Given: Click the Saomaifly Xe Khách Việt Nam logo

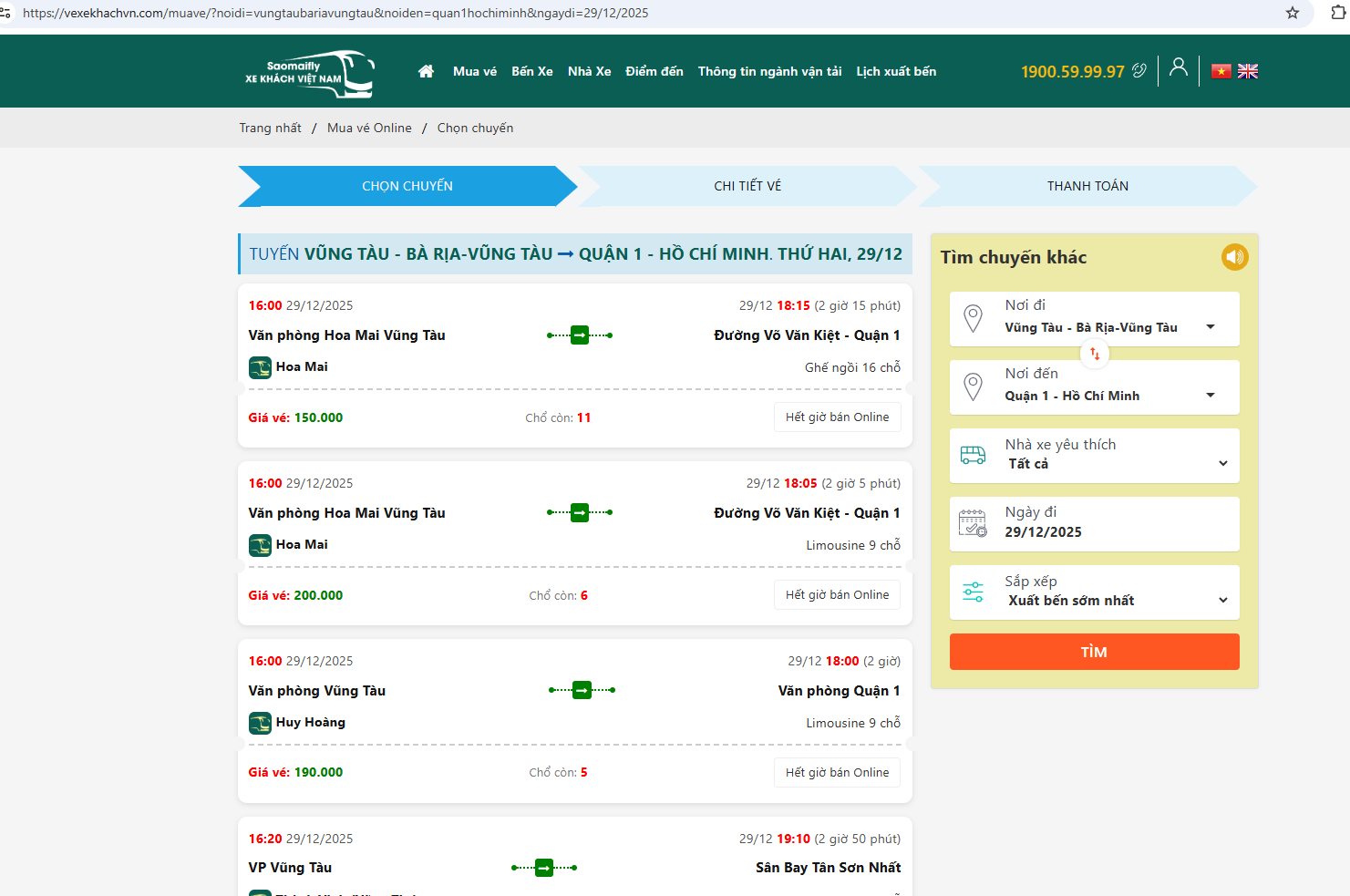Looking at the screenshot, I should tap(309, 73).
